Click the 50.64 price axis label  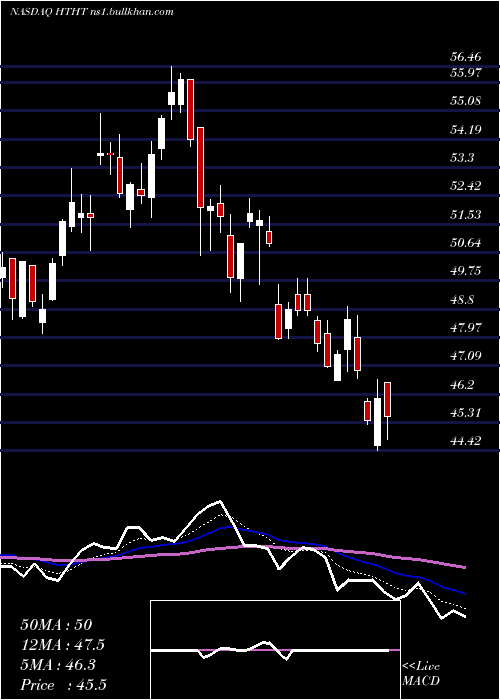coord(466,243)
